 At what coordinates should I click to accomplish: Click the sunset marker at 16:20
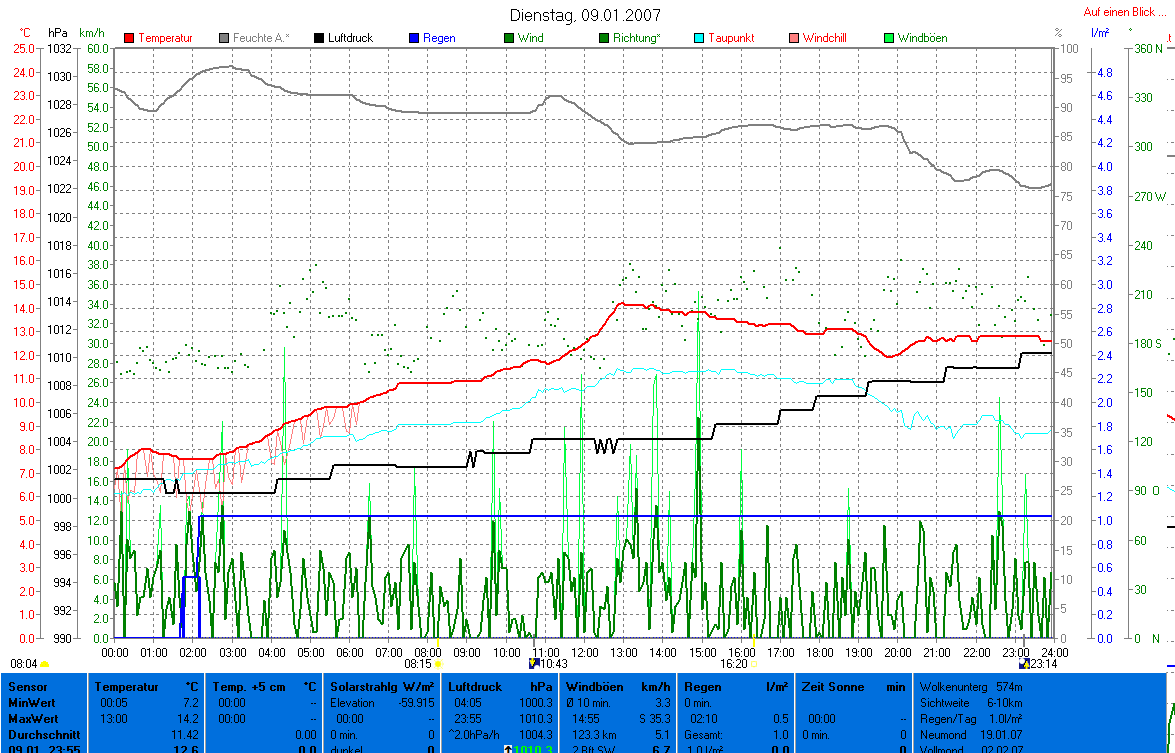click(x=753, y=663)
